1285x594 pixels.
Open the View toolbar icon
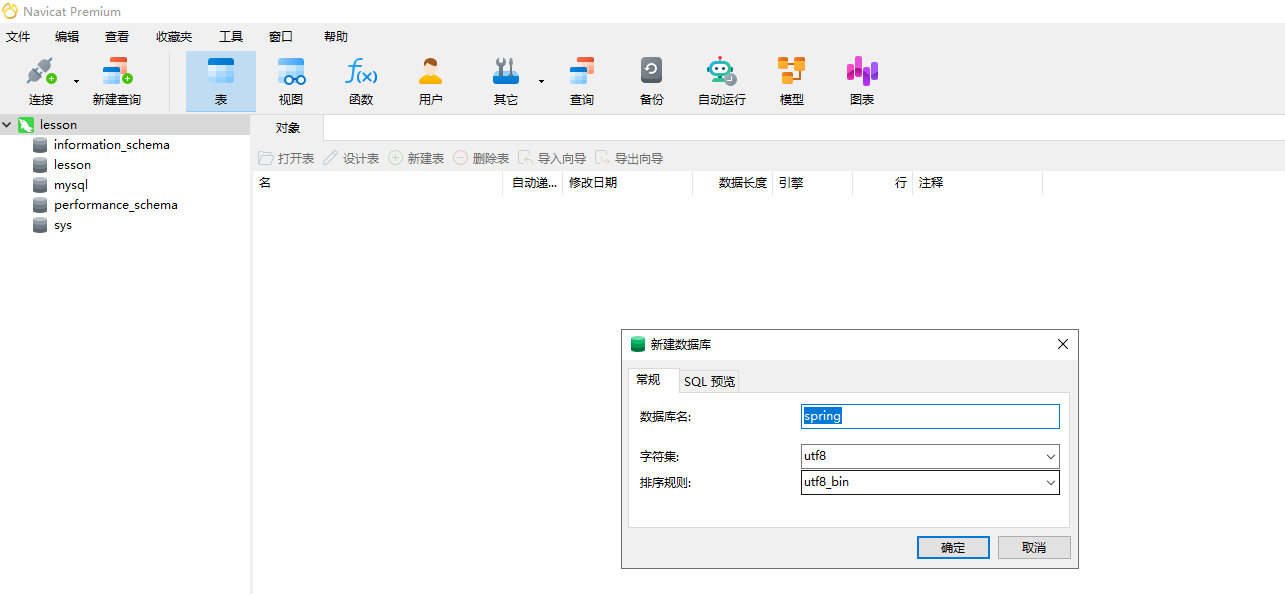tap(291, 81)
